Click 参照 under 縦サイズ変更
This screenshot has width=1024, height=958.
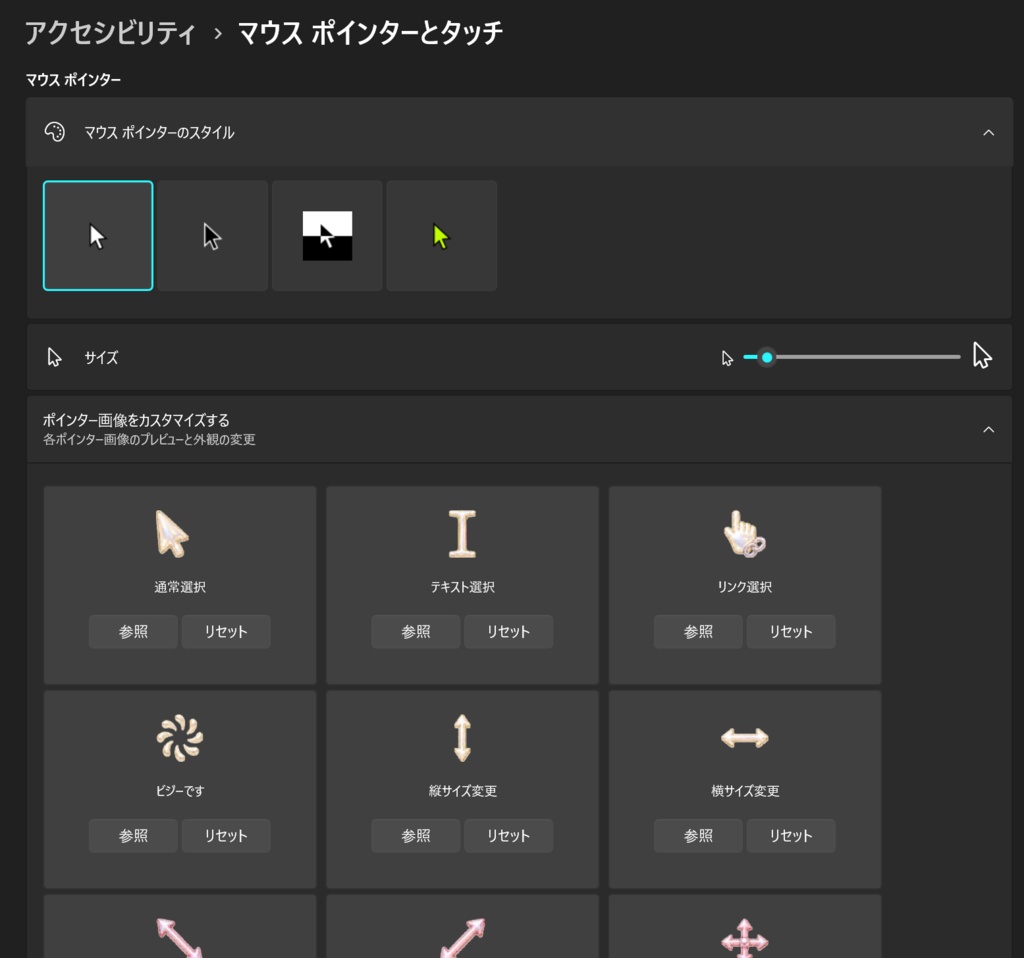tap(415, 836)
